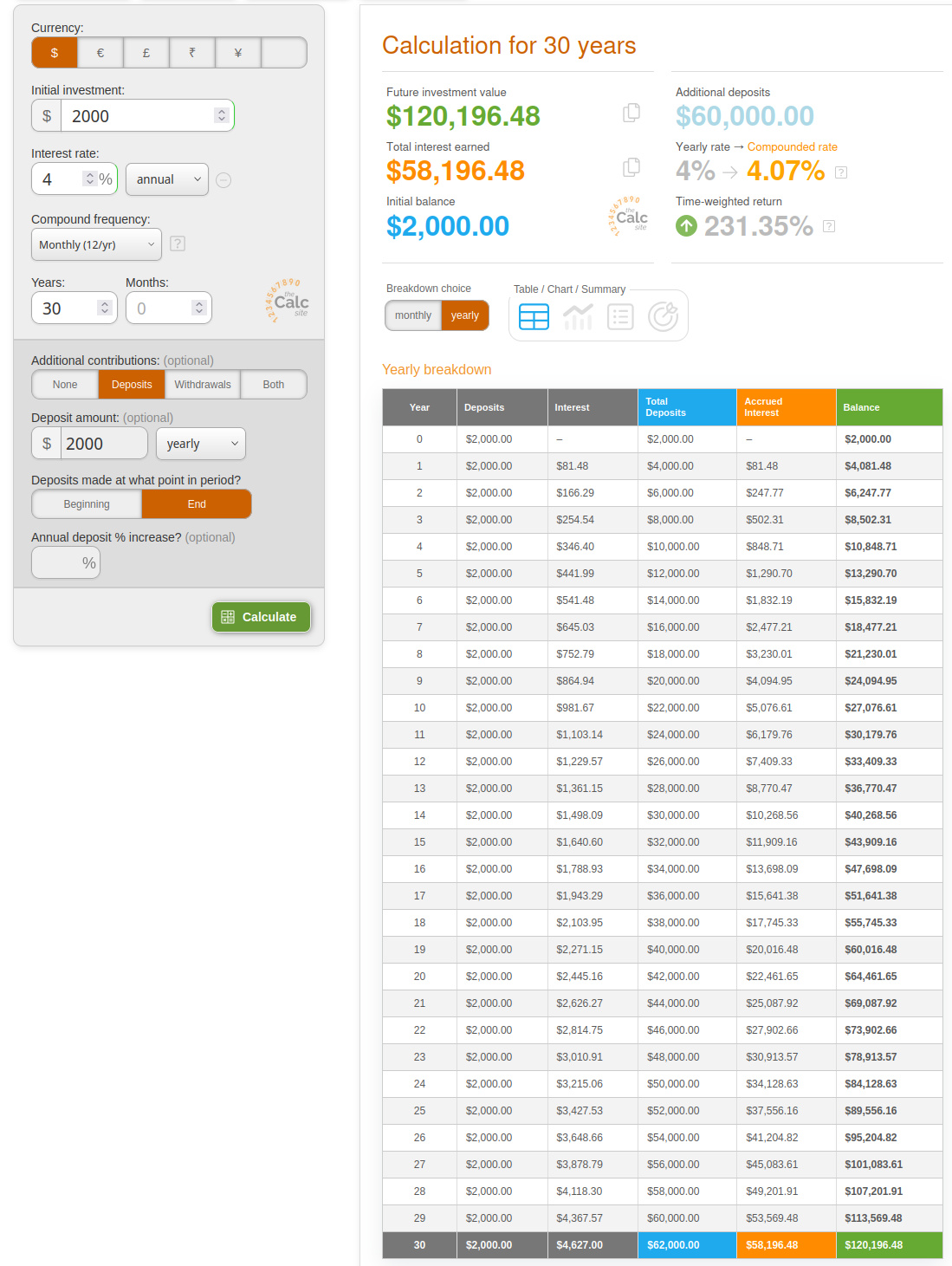Click balance $113,569.48 in year 29 row
Image resolution: width=952 pixels, height=1266 pixels.
coord(873,1218)
